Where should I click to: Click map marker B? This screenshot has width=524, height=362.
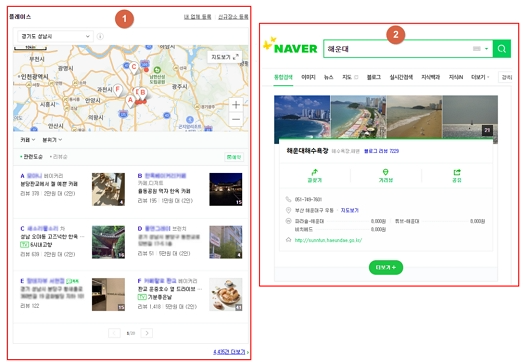coord(143,93)
